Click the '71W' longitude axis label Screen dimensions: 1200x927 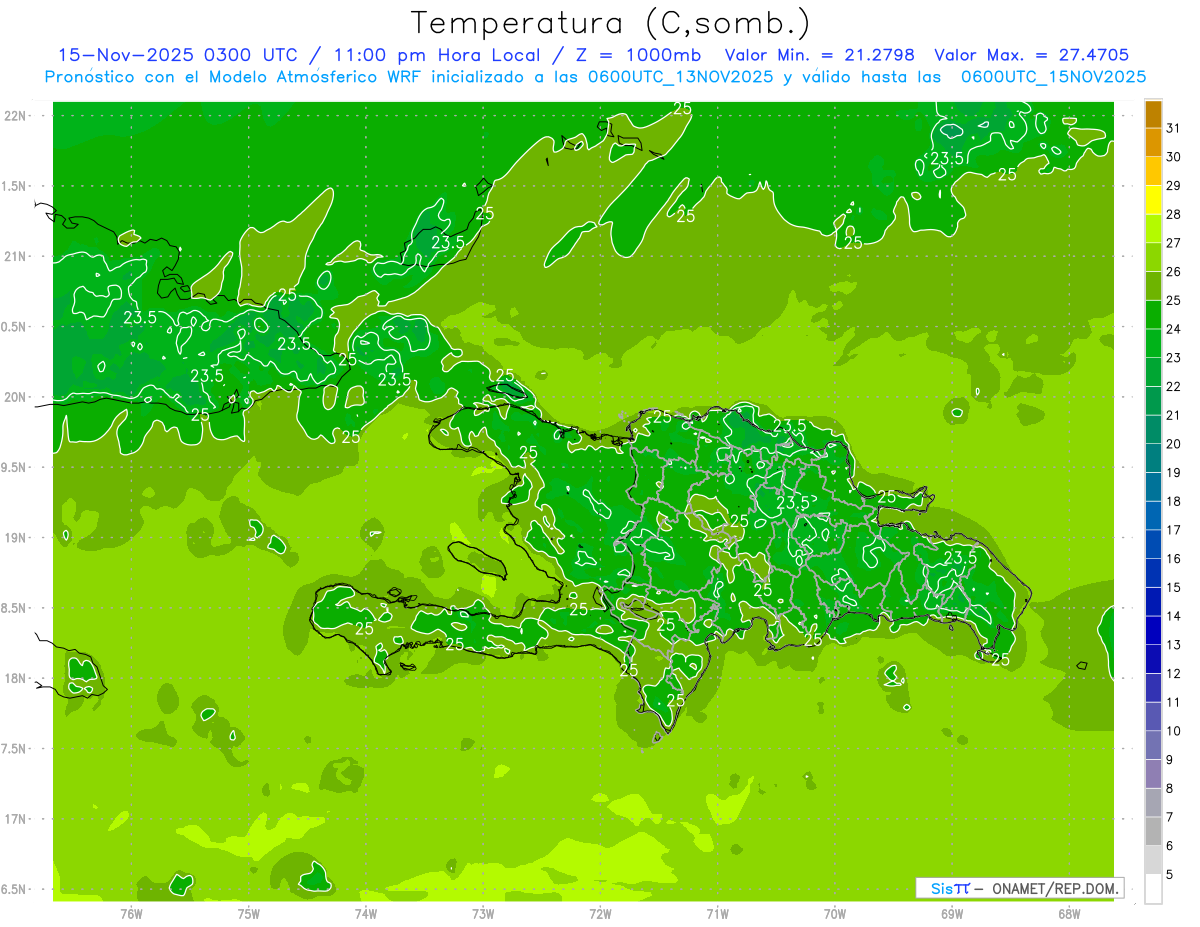tap(717, 913)
